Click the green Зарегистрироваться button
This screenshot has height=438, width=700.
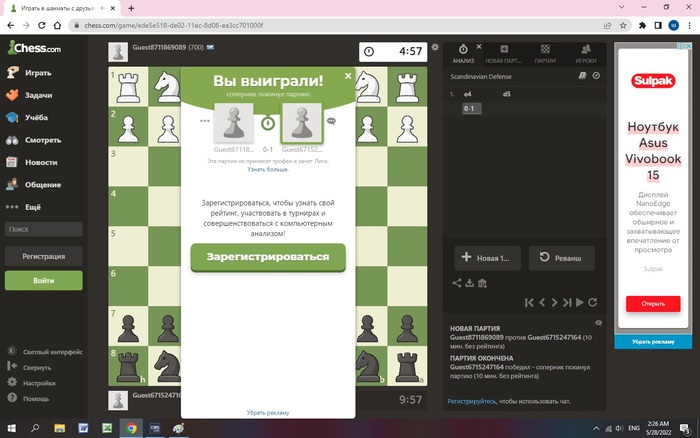268,257
